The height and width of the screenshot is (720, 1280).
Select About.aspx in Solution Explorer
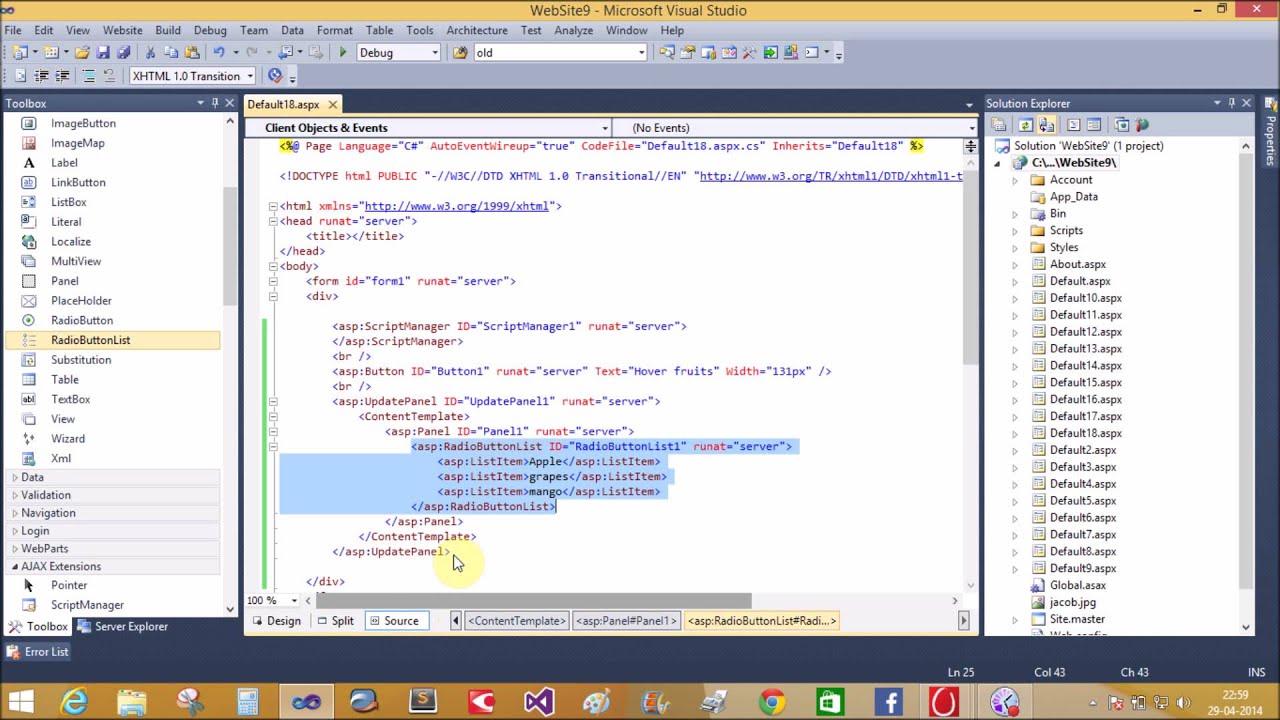point(1077,264)
